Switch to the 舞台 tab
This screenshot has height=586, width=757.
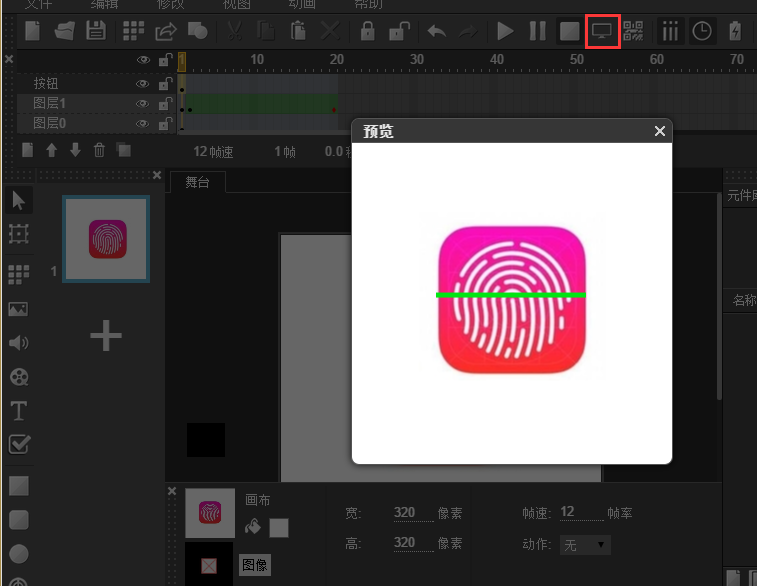click(197, 183)
